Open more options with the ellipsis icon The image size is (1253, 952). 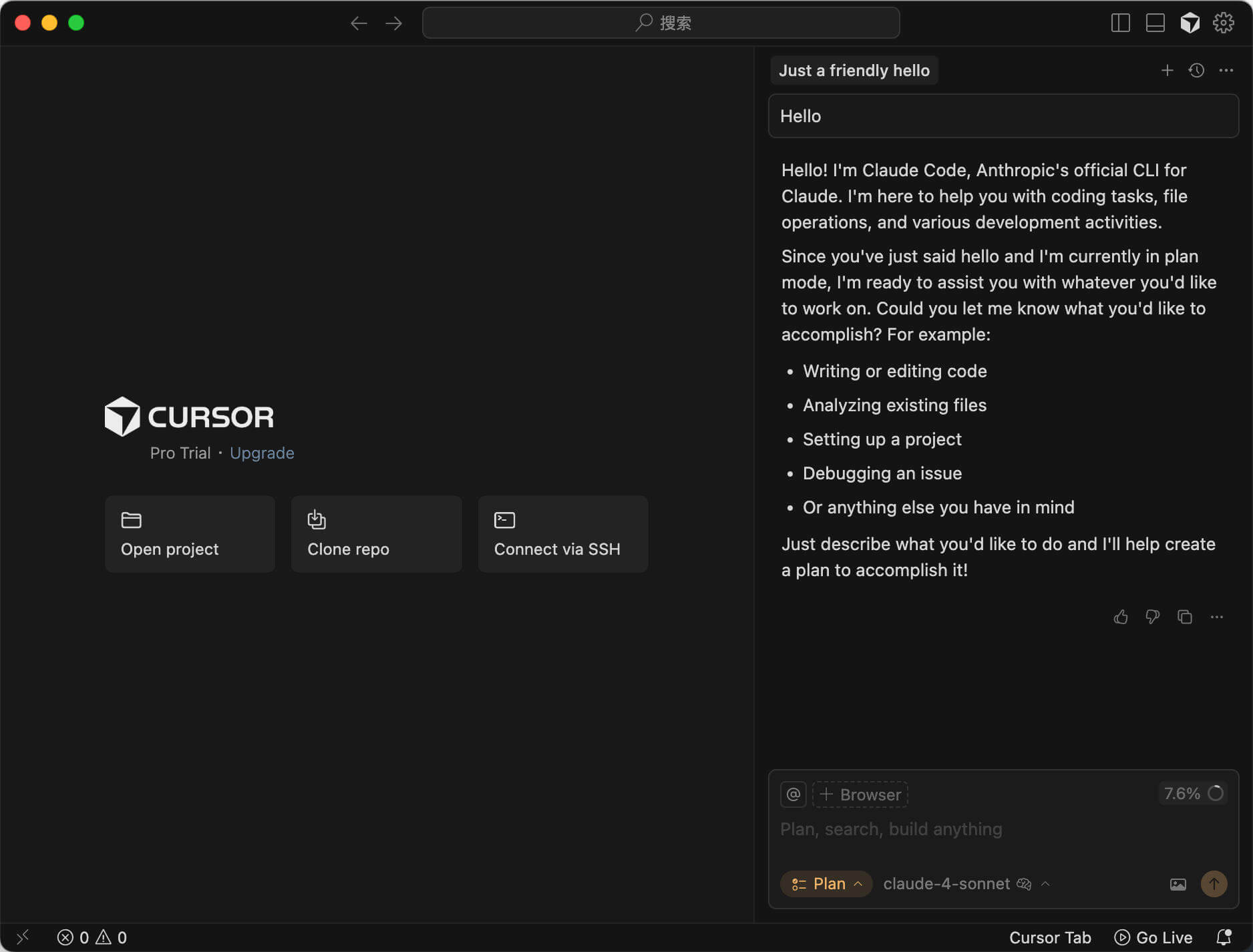[1227, 70]
